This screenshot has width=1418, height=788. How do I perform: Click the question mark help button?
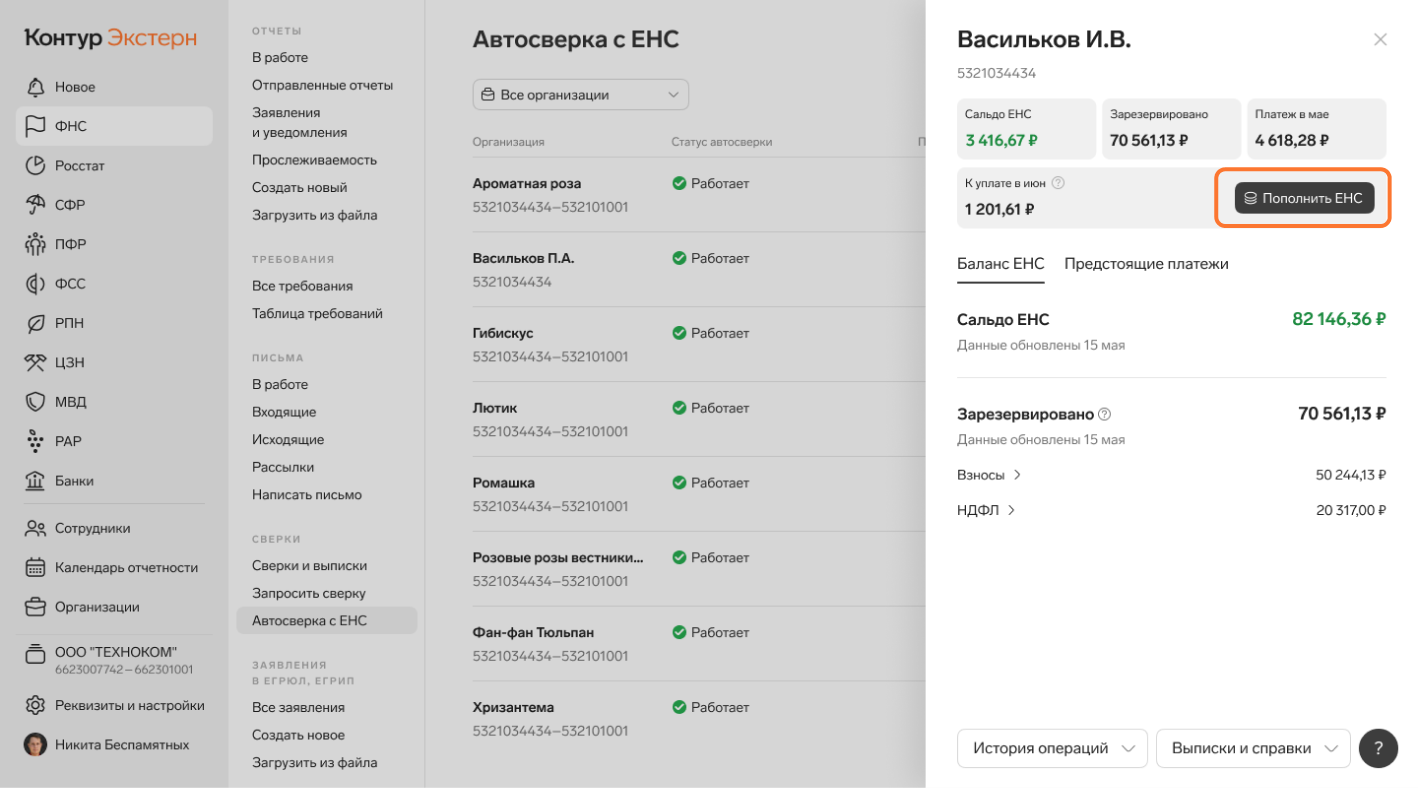[1379, 748]
